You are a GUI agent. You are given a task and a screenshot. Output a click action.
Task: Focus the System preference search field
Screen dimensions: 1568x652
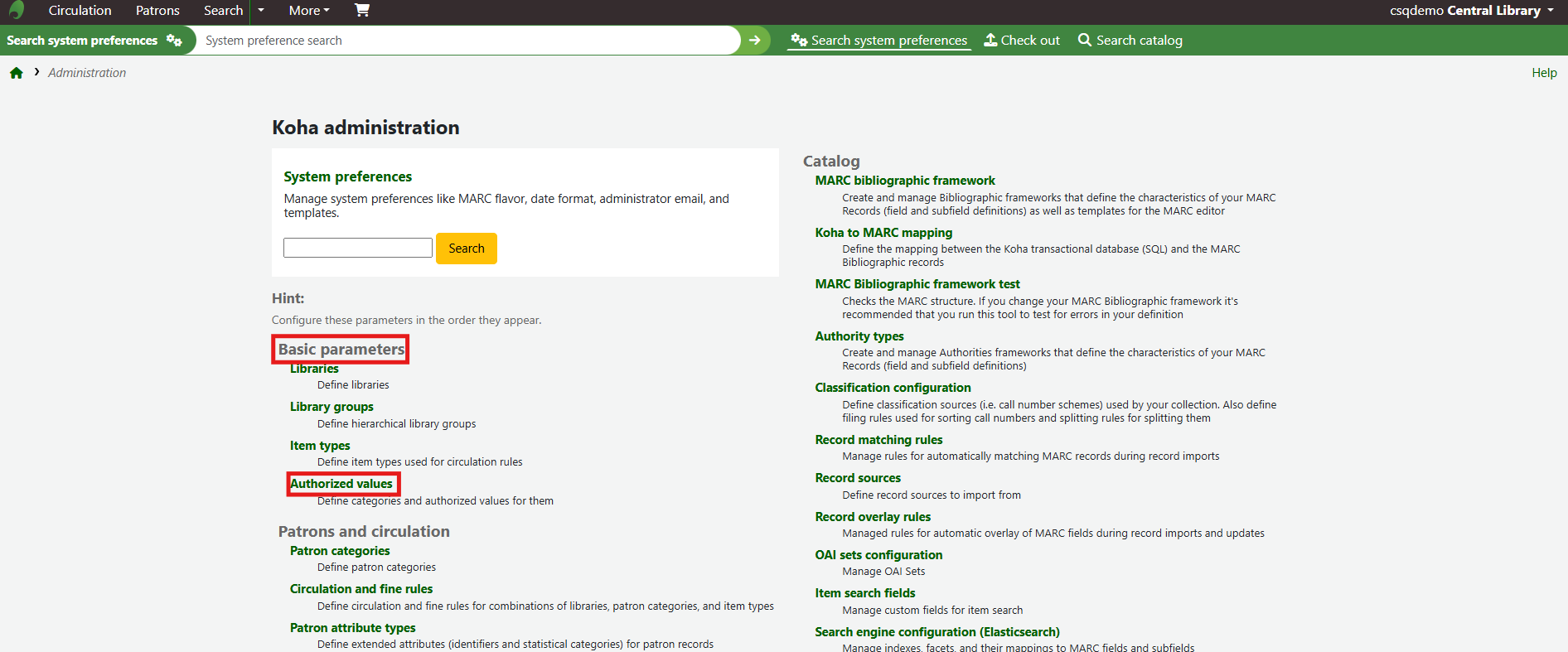468,40
